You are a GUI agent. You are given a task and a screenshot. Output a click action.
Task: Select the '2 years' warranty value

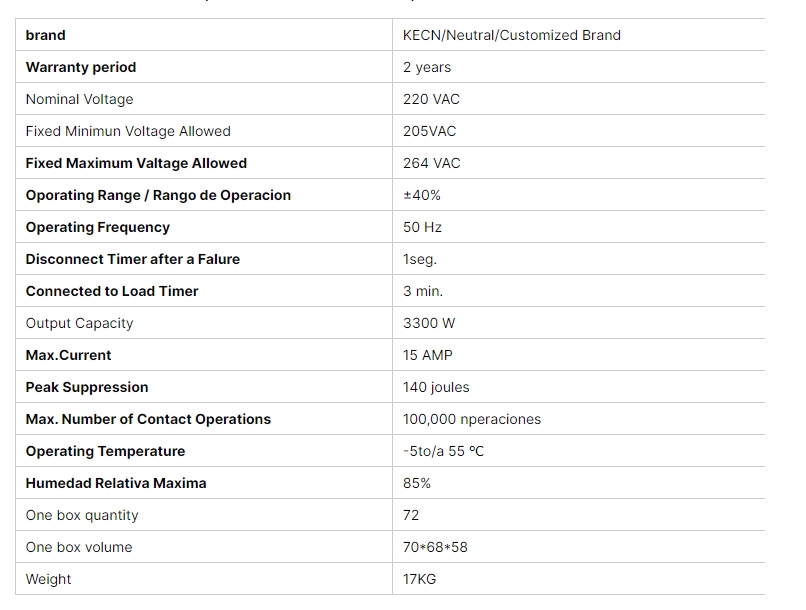(x=427, y=67)
